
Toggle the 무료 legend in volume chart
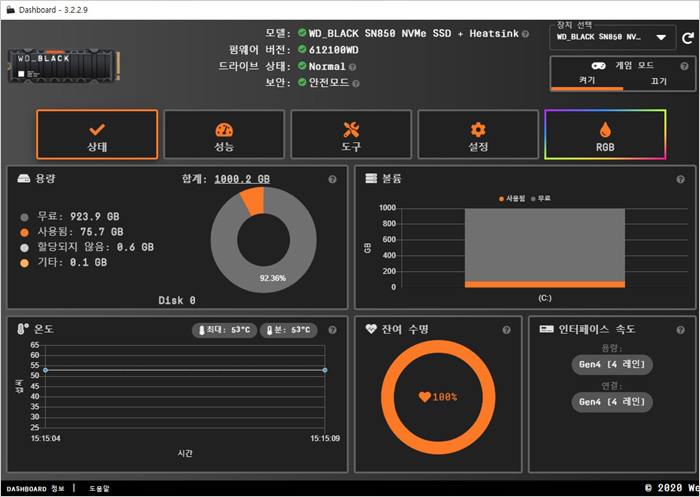coord(541,199)
